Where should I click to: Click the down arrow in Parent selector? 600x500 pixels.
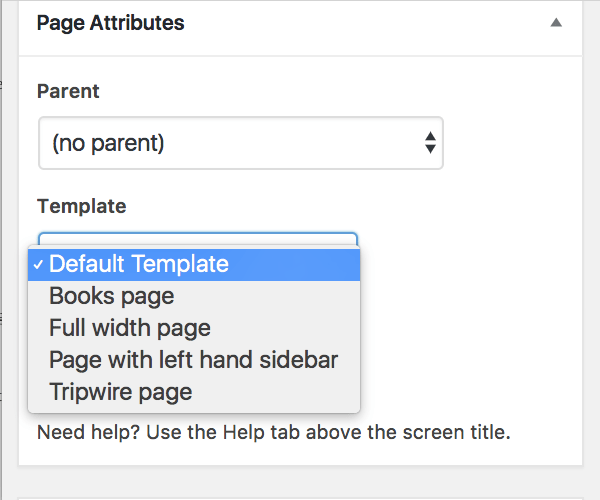click(430, 150)
